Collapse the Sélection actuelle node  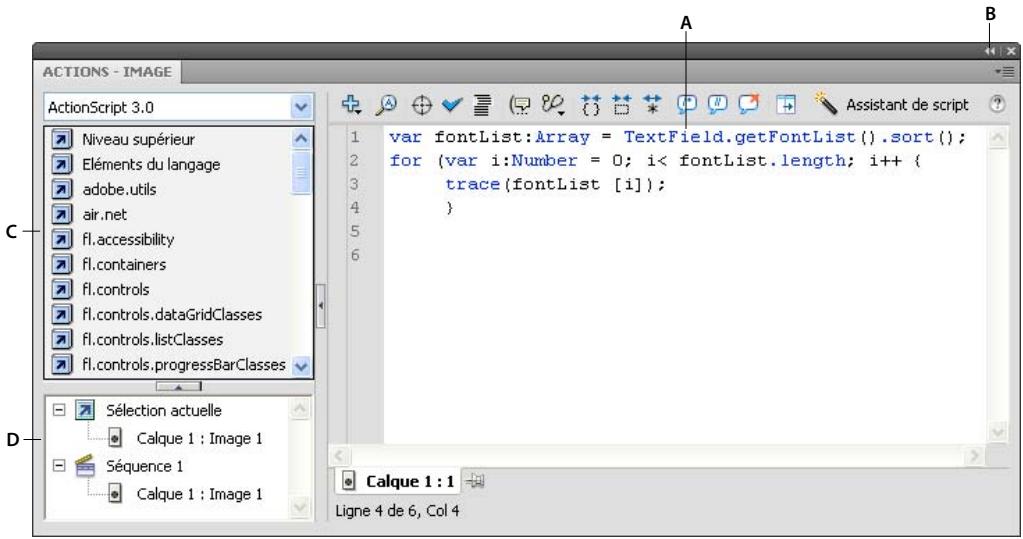coord(59,410)
